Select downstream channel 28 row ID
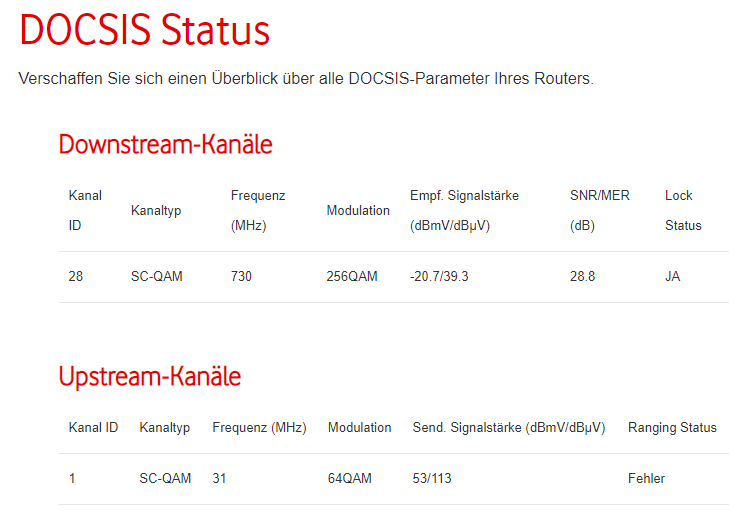 click(x=76, y=276)
